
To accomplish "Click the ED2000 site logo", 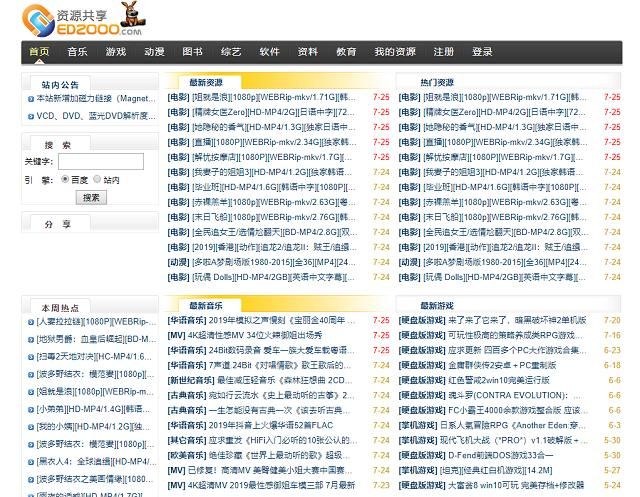I will [70, 20].
